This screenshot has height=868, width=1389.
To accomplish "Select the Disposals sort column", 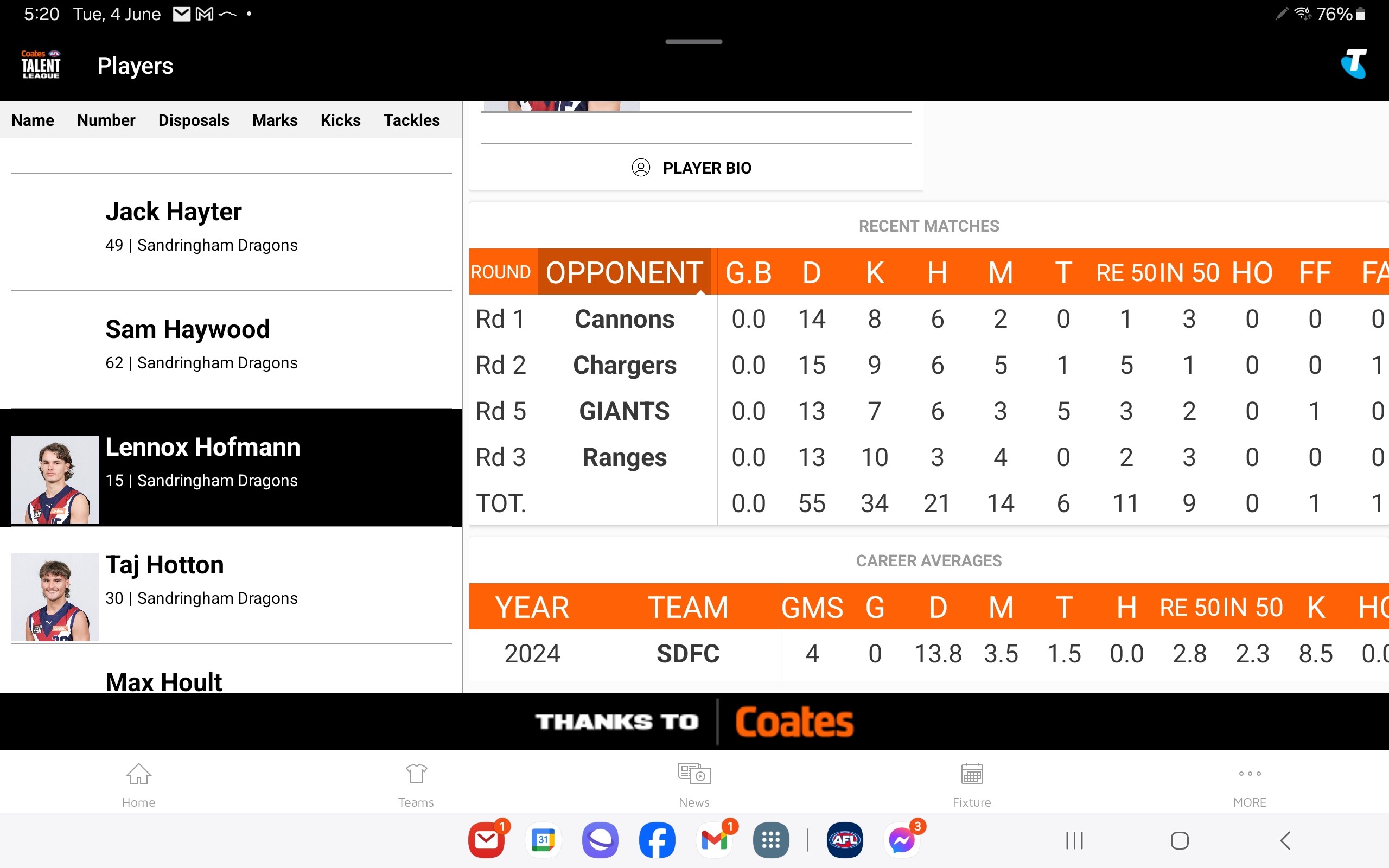I will click(193, 120).
